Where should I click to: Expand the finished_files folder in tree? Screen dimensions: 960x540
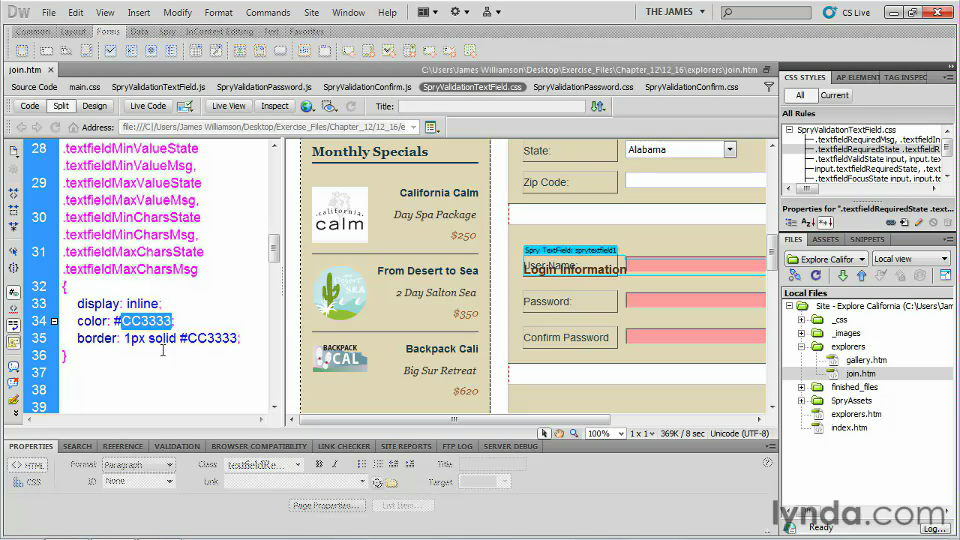[x=801, y=387]
